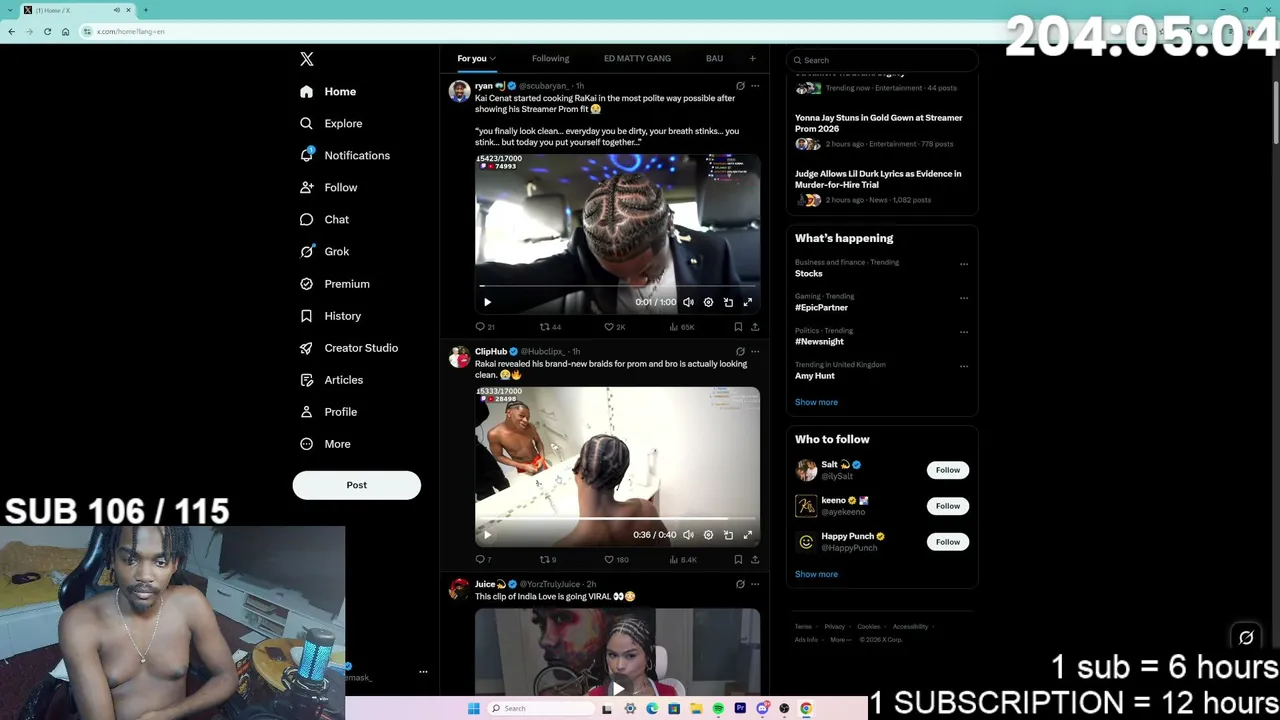This screenshot has width=1280, height=720.
Task: Share ryan's post
Action: point(755,327)
